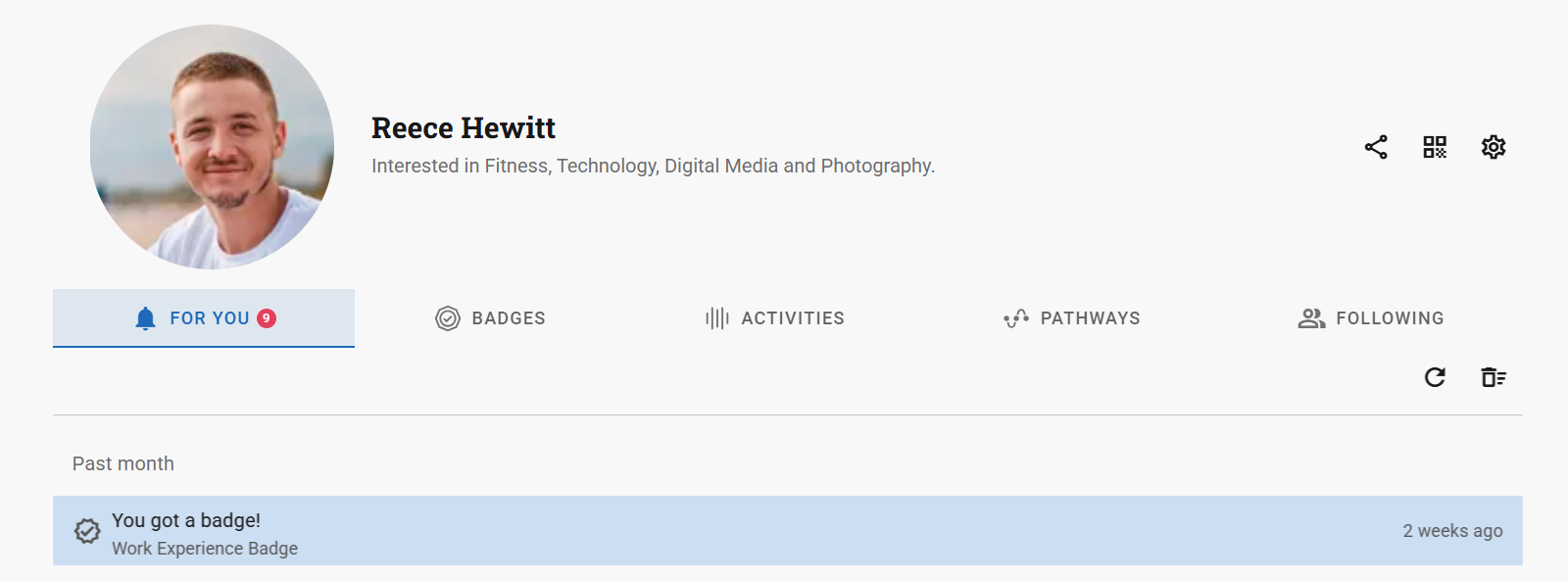Refresh the notifications list

pos(1435,377)
